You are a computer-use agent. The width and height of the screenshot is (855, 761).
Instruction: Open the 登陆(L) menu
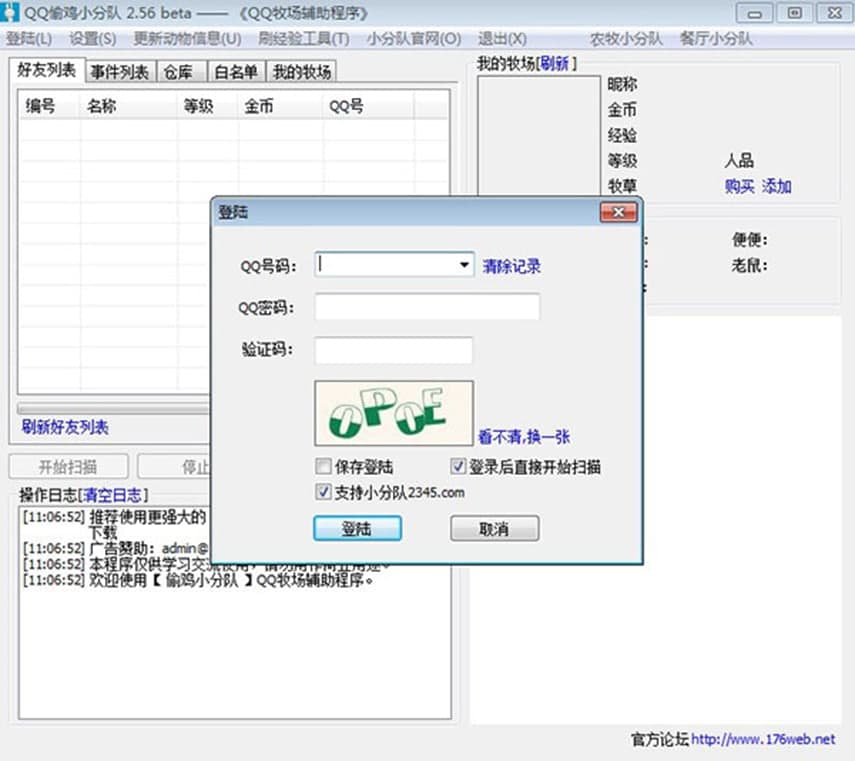29,39
